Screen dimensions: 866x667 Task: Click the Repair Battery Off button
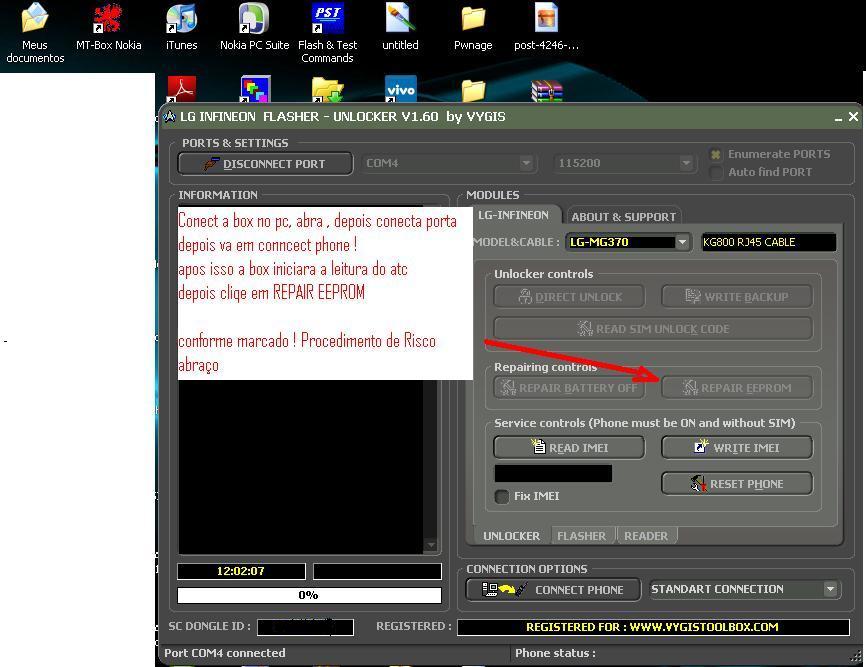click(x=569, y=388)
